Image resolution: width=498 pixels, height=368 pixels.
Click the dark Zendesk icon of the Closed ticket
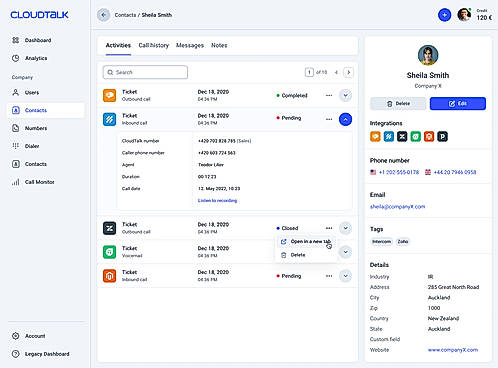110,228
